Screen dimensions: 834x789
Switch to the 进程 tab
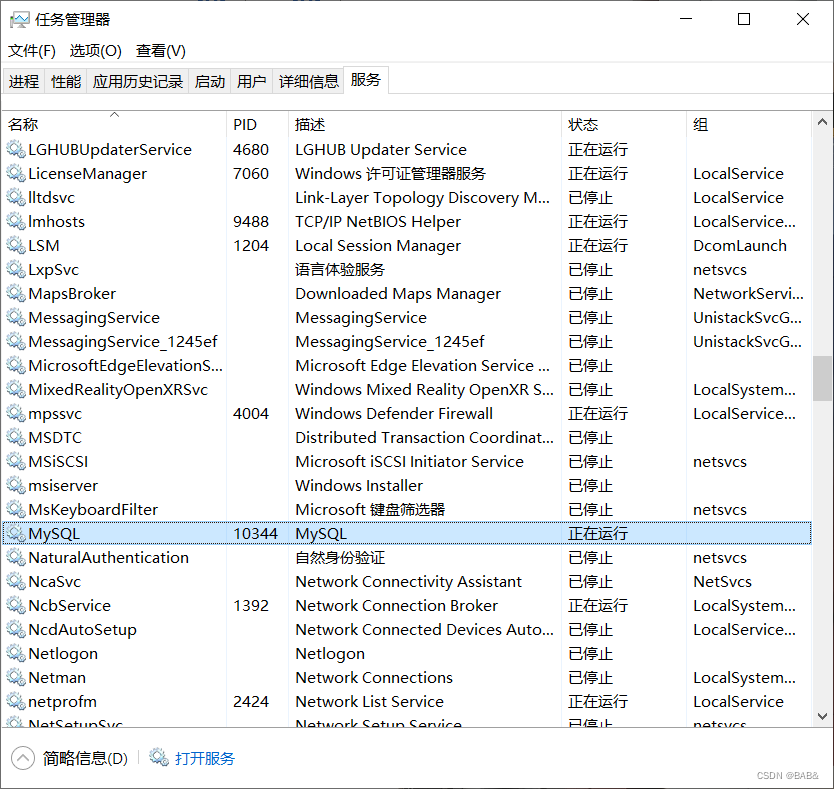[24, 81]
